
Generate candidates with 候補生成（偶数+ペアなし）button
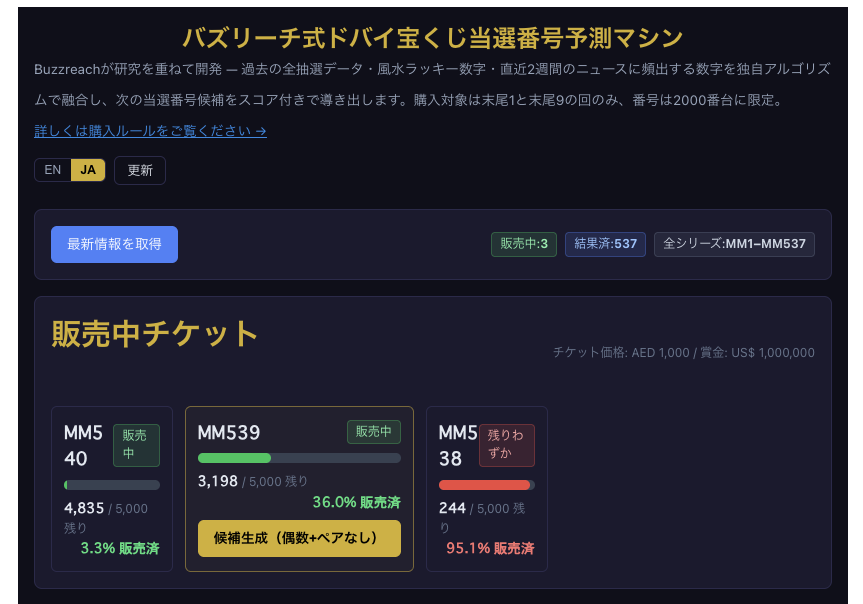pyautogui.click(x=299, y=538)
